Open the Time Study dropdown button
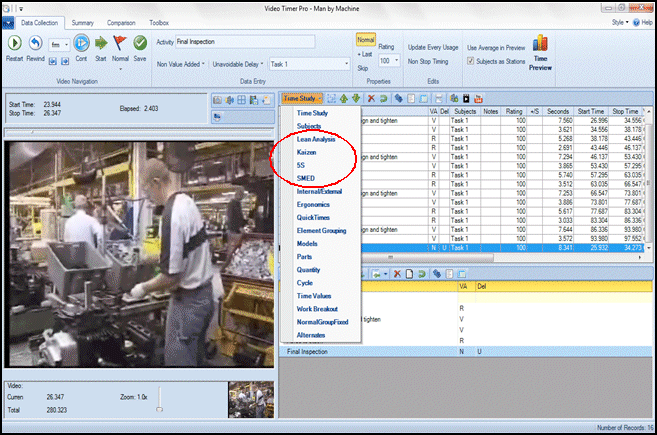This screenshot has height=435, width=657. click(x=302, y=98)
